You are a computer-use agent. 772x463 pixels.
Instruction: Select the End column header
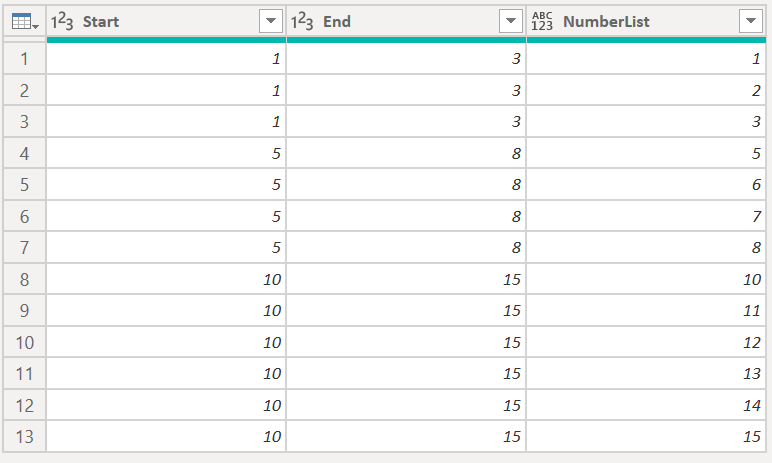click(x=390, y=21)
